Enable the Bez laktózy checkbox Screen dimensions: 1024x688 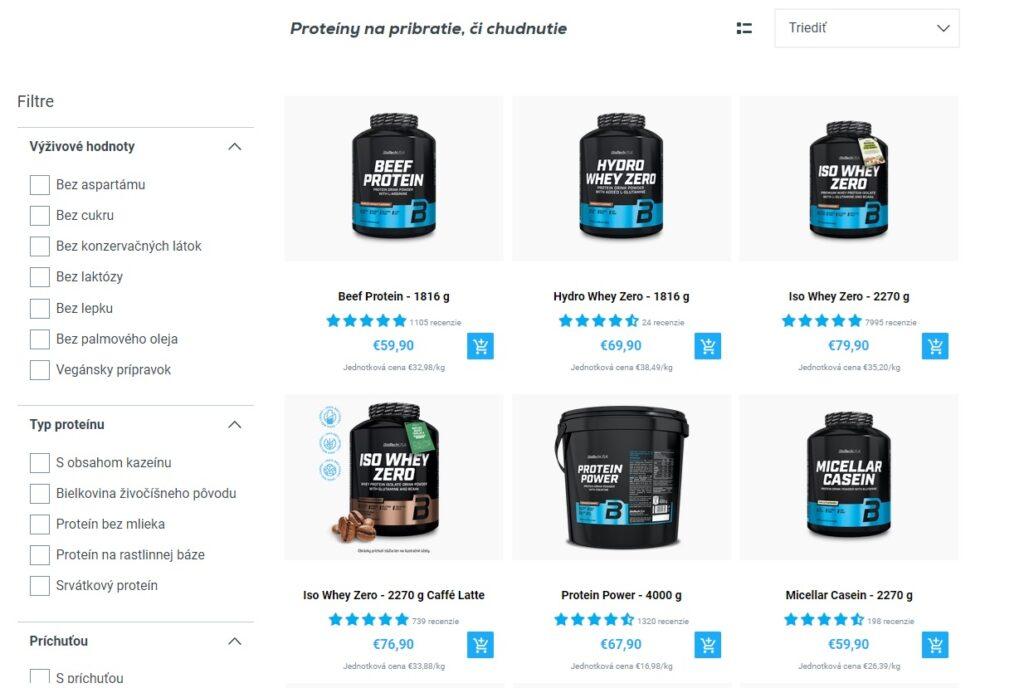(x=40, y=277)
